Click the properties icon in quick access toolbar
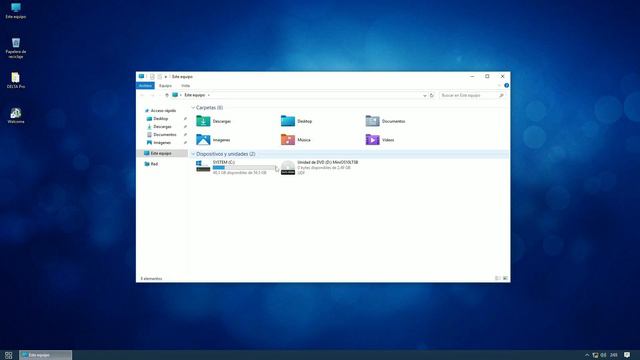640x360 pixels. (x=152, y=76)
